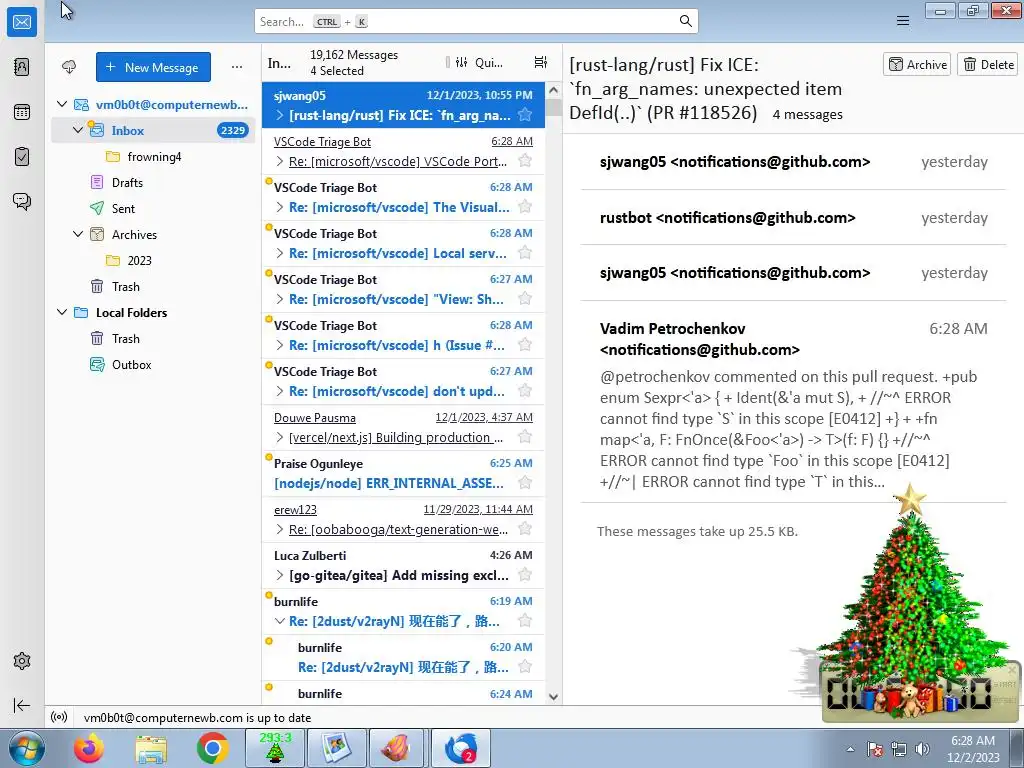Open the taskbar clock showing 6:28 AM
This screenshot has height=768, width=1024.
pyautogui.click(x=973, y=748)
